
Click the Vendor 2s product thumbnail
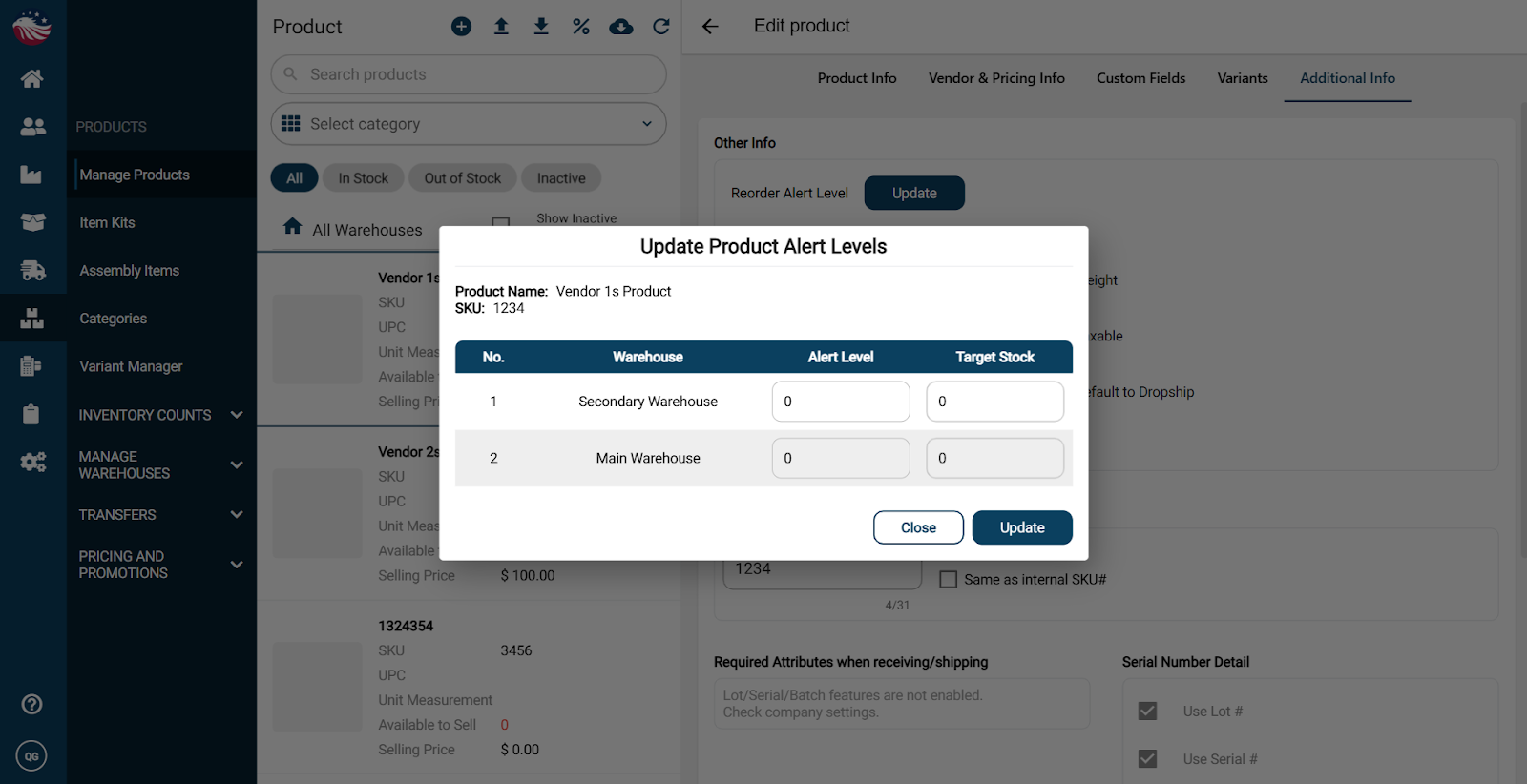[x=318, y=512]
